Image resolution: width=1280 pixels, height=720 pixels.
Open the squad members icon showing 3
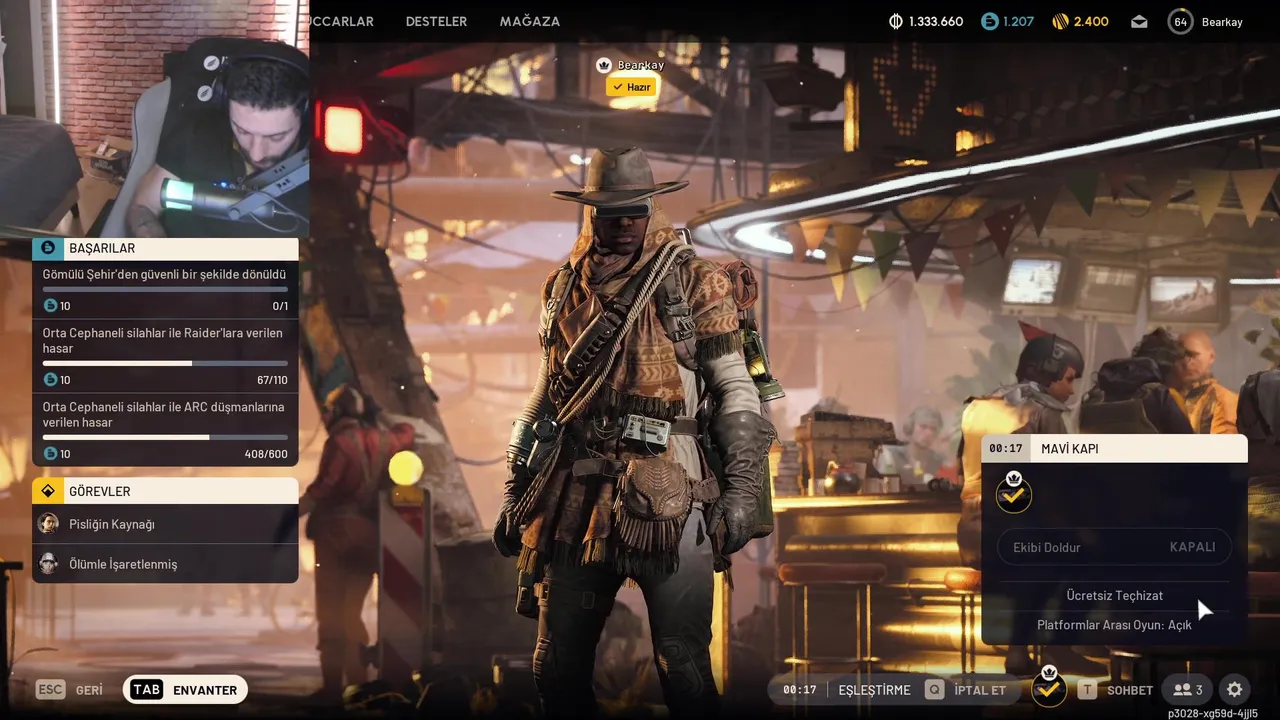[1188, 690]
